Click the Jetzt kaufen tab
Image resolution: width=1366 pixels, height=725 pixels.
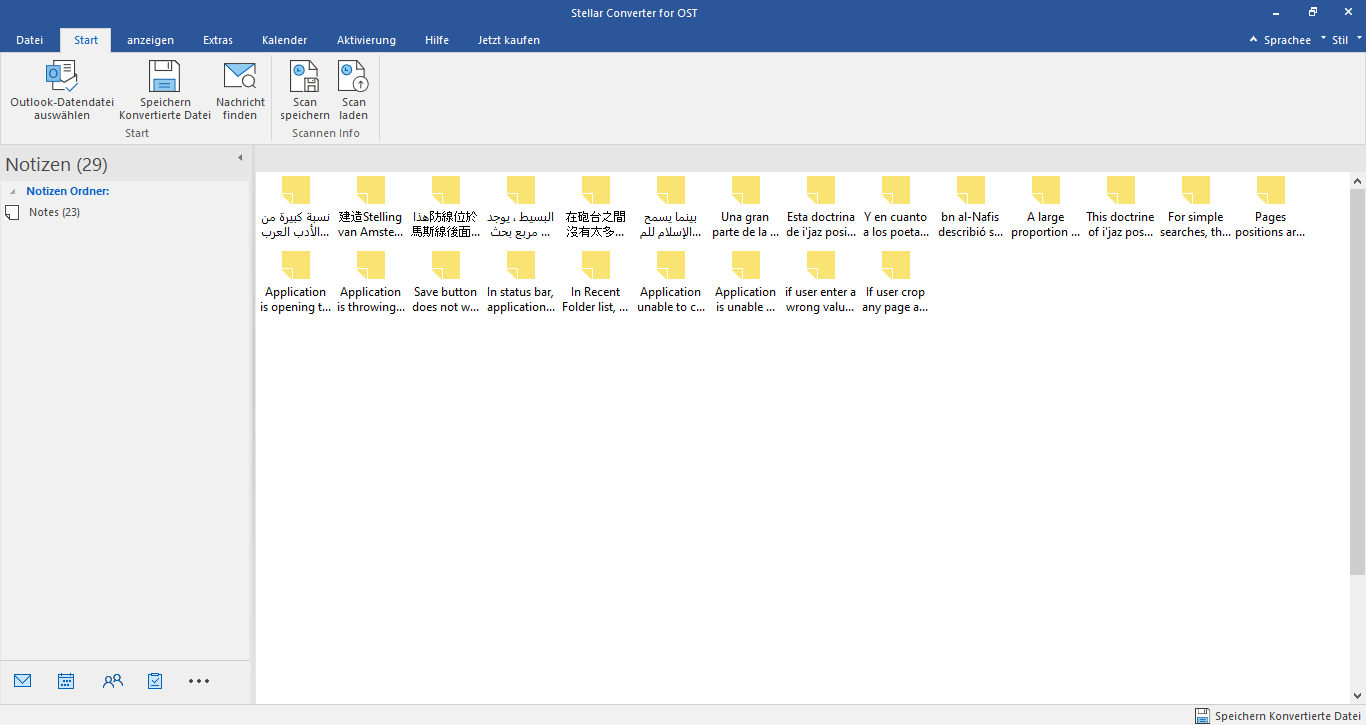pyautogui.click(x=508, y=40)
